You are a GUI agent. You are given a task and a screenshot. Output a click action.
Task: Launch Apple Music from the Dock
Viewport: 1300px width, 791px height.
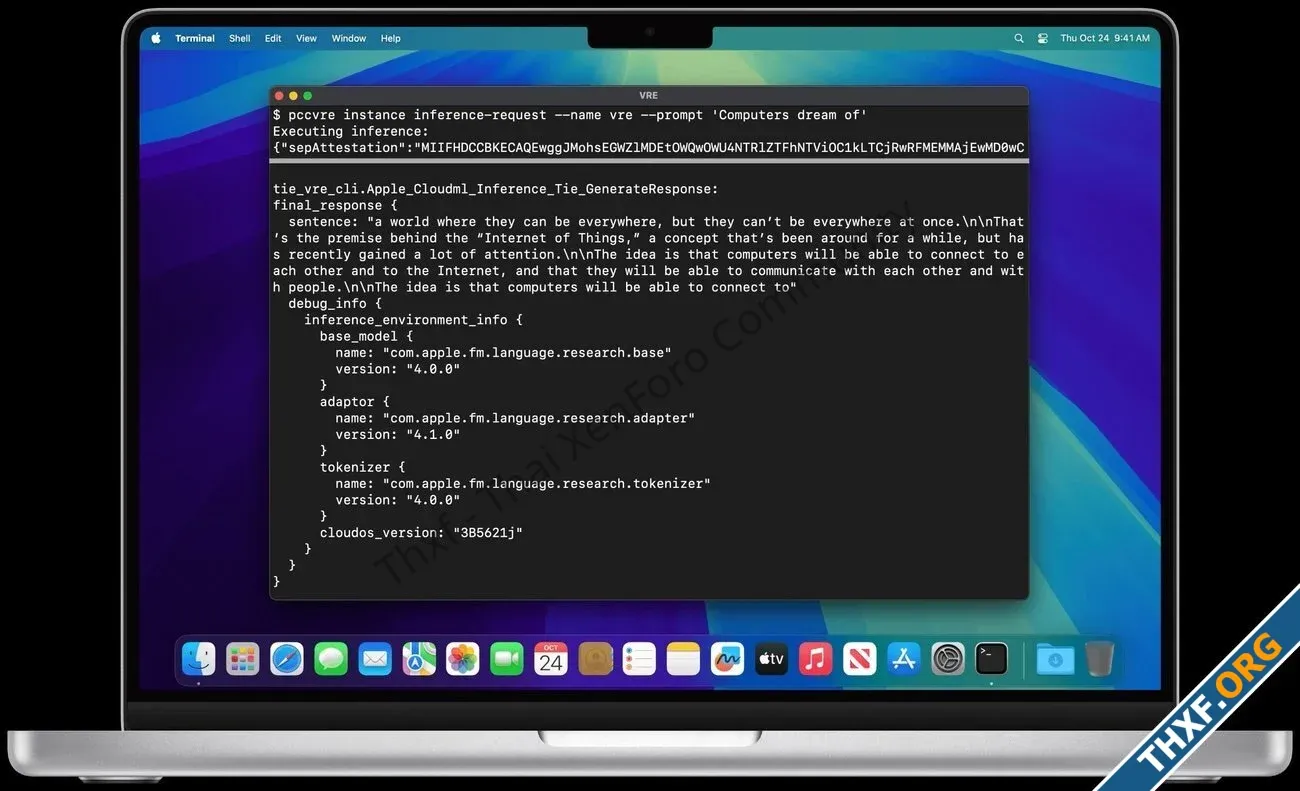815,659
